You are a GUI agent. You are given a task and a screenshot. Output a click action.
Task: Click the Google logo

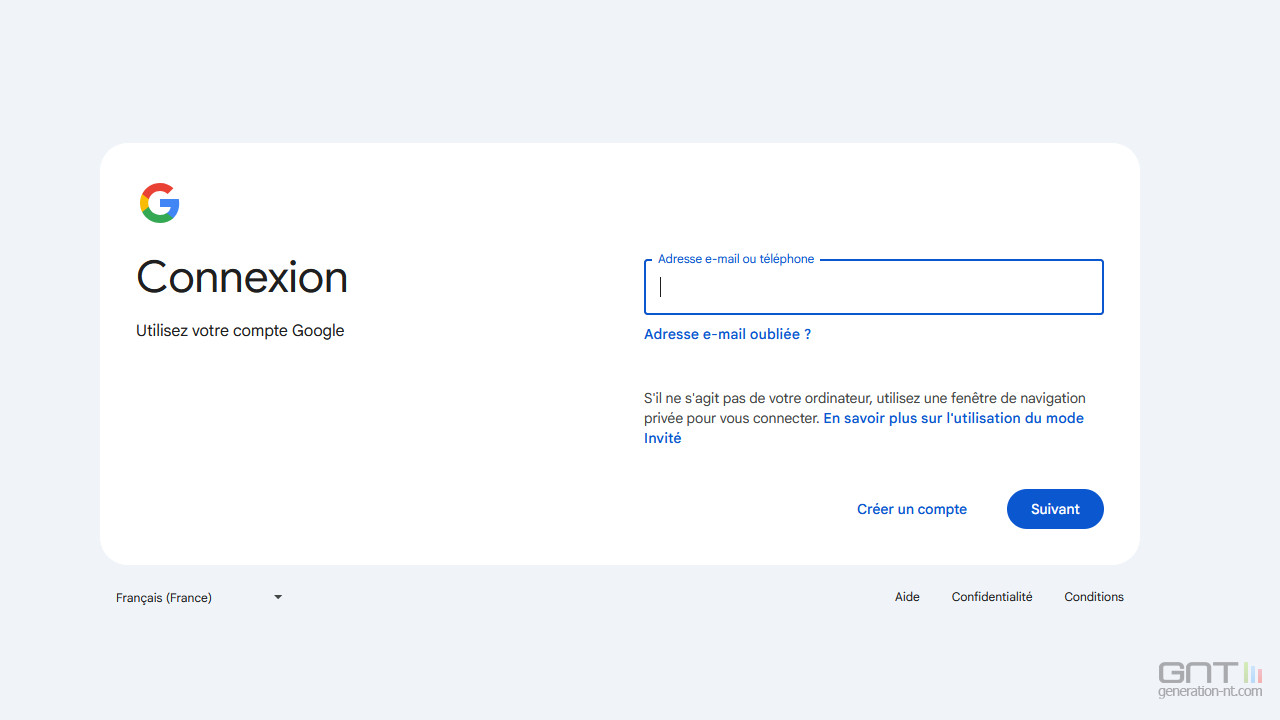(160, 203)
